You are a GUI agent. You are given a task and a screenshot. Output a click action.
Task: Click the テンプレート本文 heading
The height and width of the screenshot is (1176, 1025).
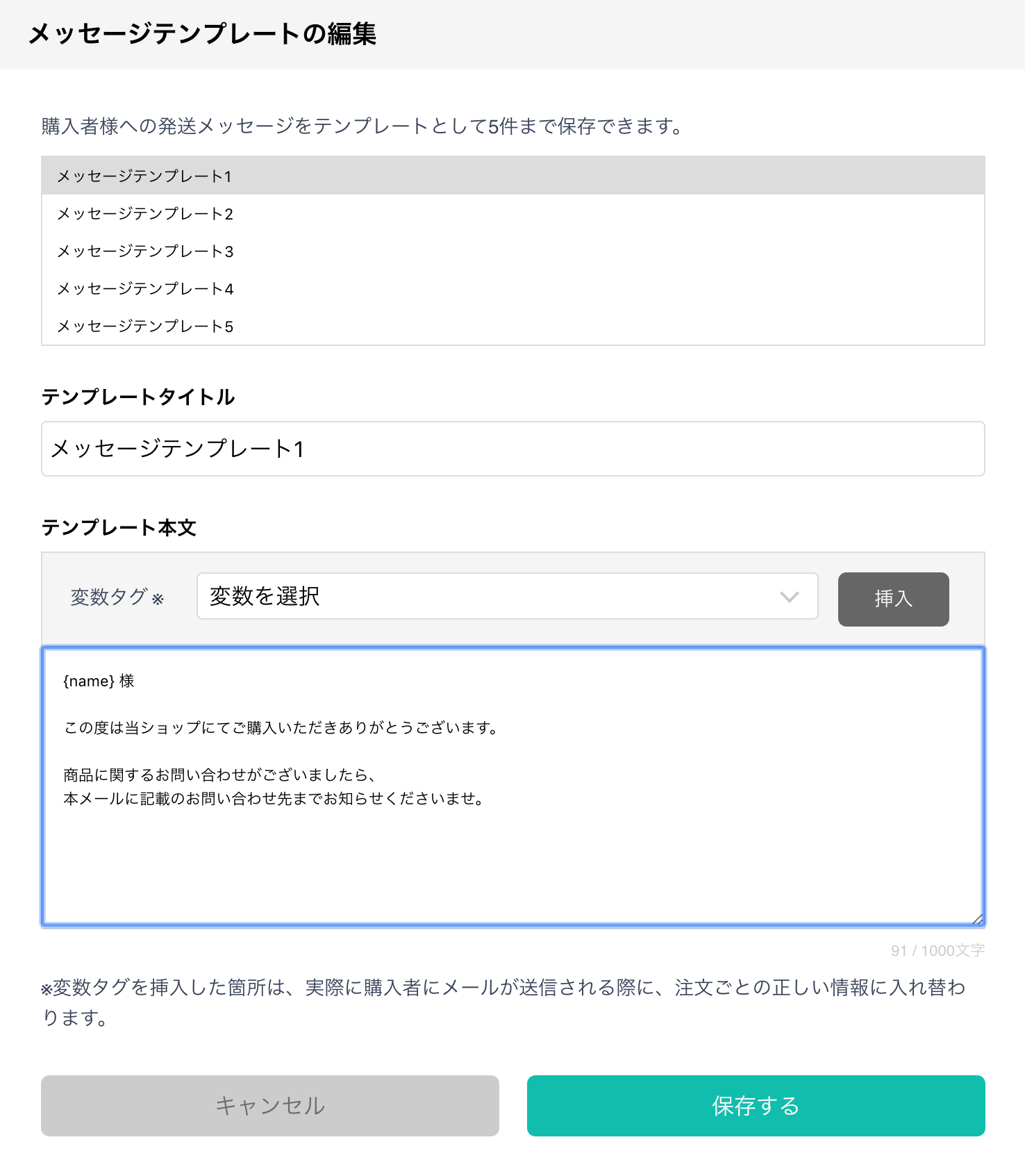[x=119, y=528]
